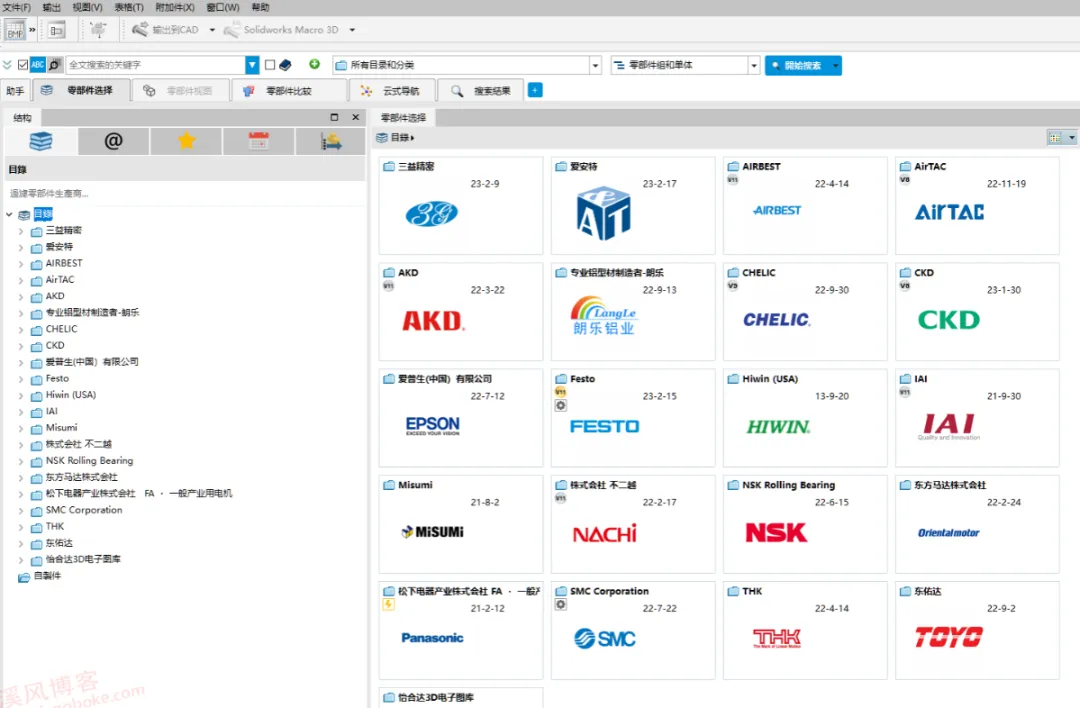Viewport: 1080px width, 708px height.
Task: Select the catalog stack icon in structure panel
Action: point(41,141)
